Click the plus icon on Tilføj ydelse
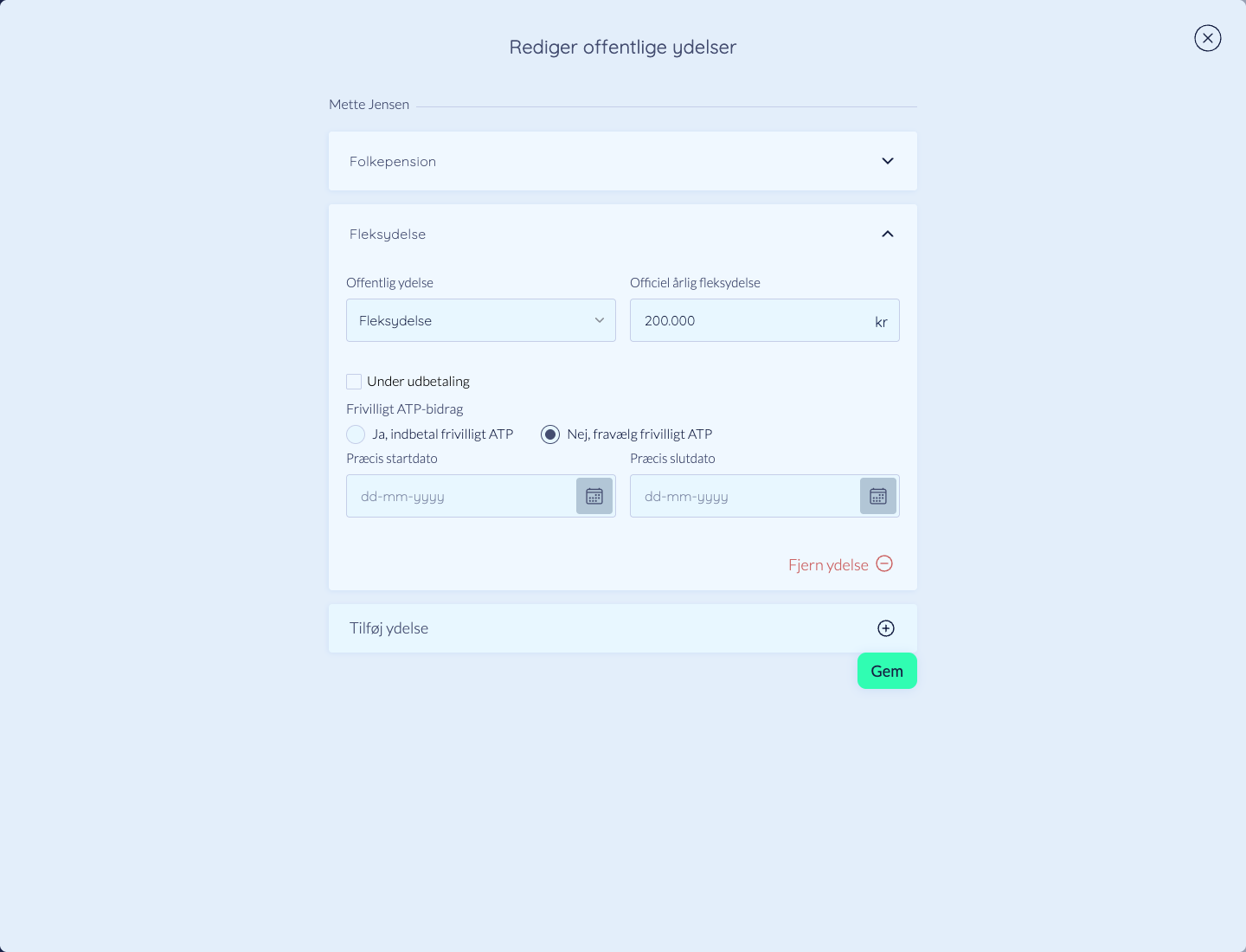The height and width of the screenshot is (952, 1246). [x=886, y=628]
